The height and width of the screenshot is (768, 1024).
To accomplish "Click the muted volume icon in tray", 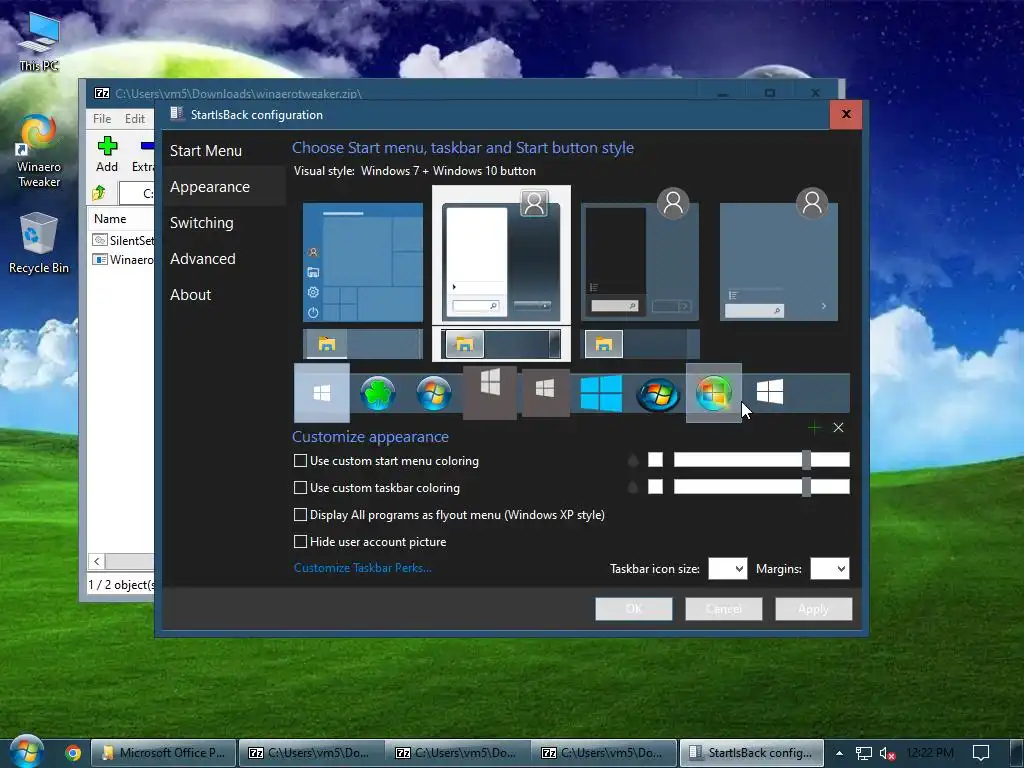I will click(887, 754).
